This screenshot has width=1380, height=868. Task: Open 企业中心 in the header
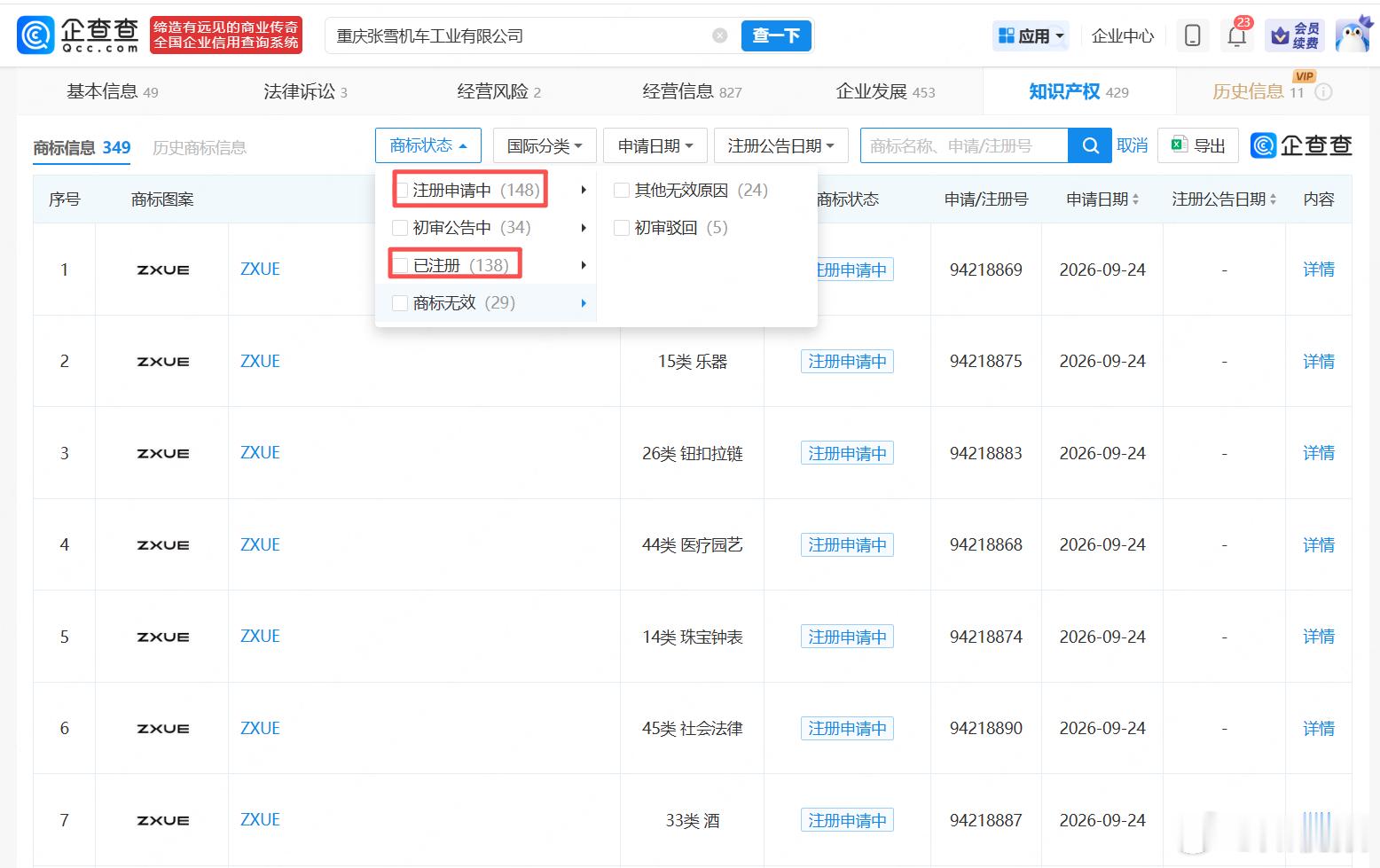click(x=1123, y=35)
